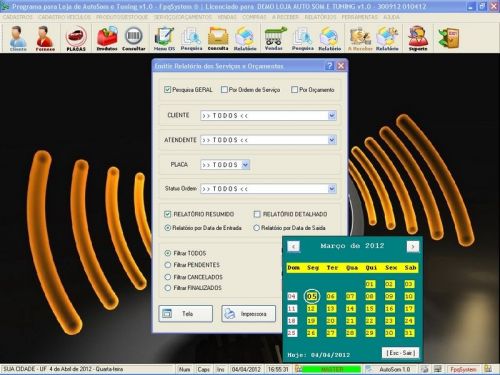This screenshot has height=375, width=500.
Task: Expand the PLACA dropdown arrow
Action: [245, 164]
